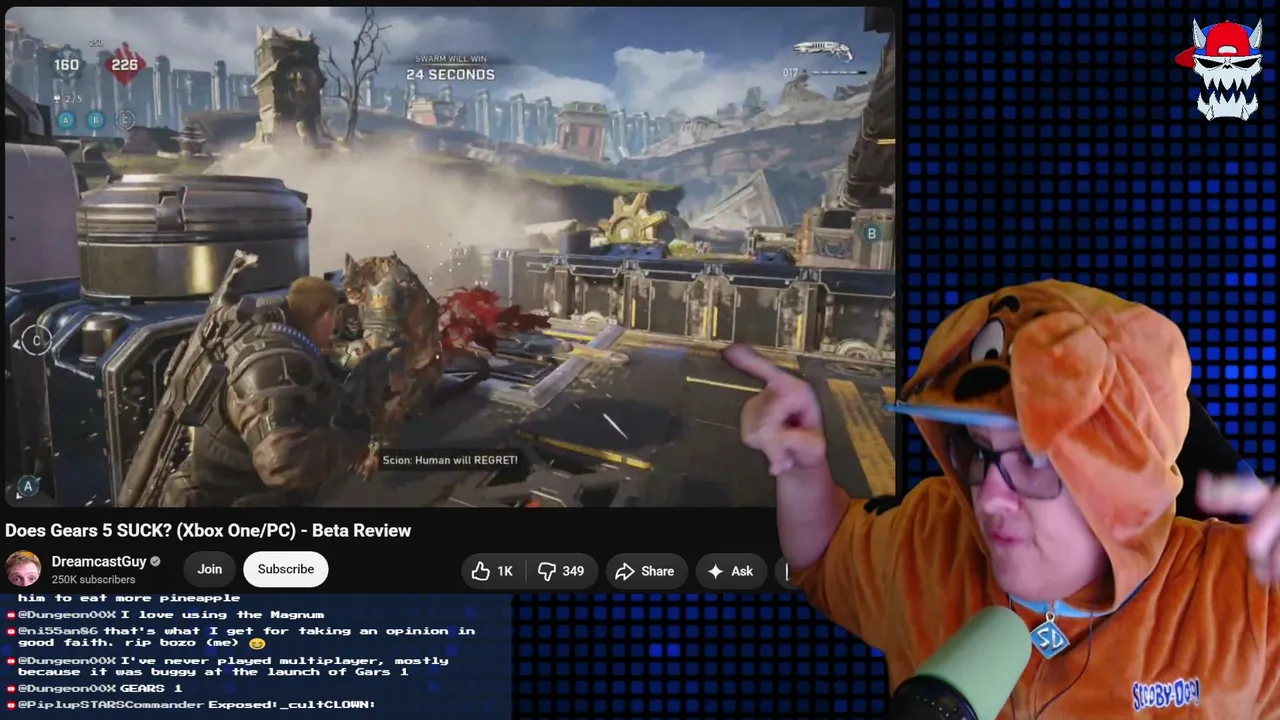This screenshot has height=720, width=1280.
Task: Select the video title 'Does Gears 5 SUCK?'
Action: (x=208, y=531)
